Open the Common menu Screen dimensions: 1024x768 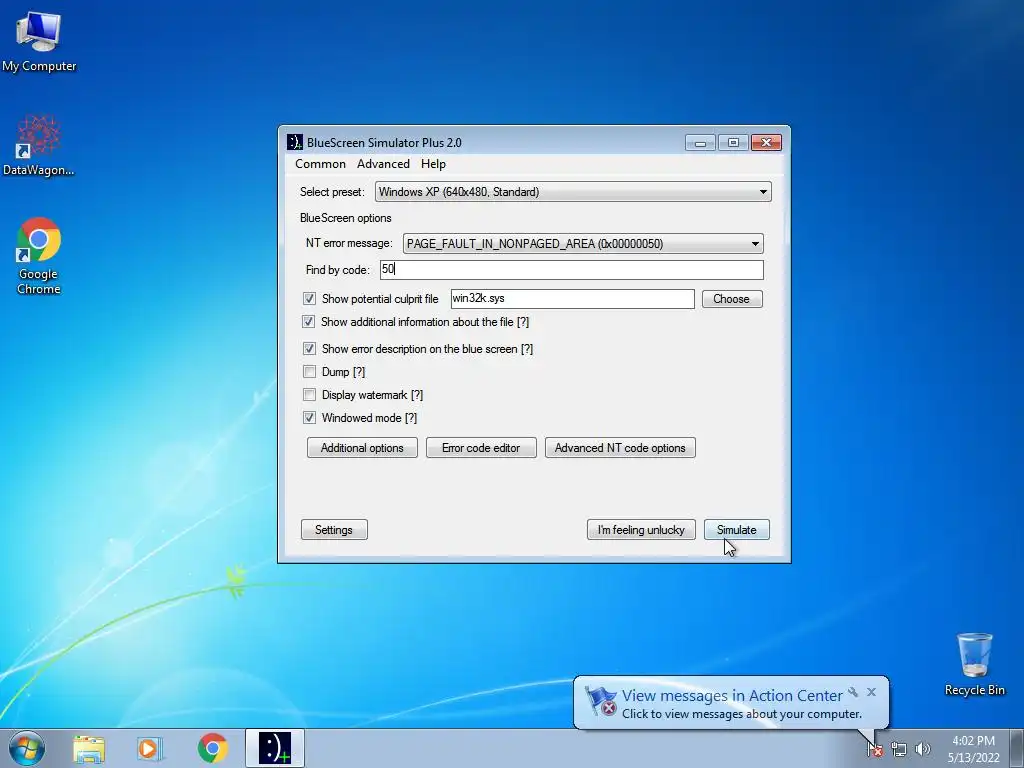tap(320, 164)
